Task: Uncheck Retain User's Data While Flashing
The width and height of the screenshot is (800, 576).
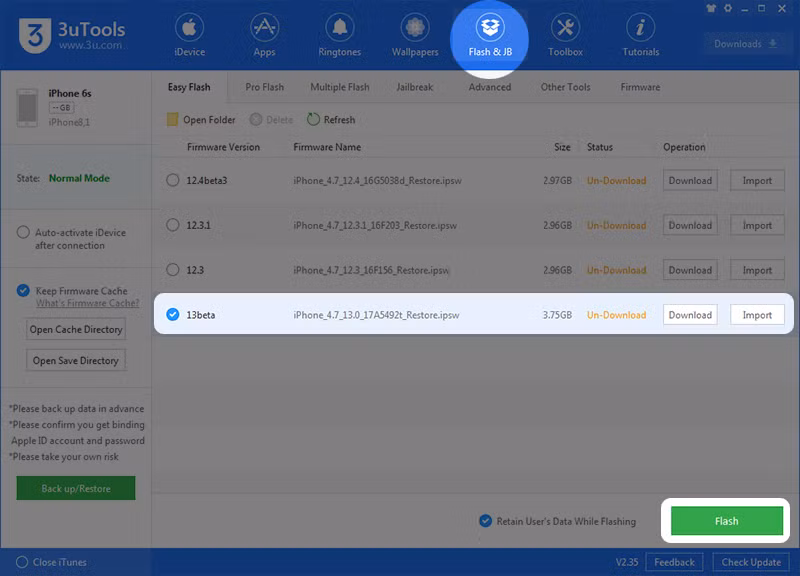Action: pos(486,521)
